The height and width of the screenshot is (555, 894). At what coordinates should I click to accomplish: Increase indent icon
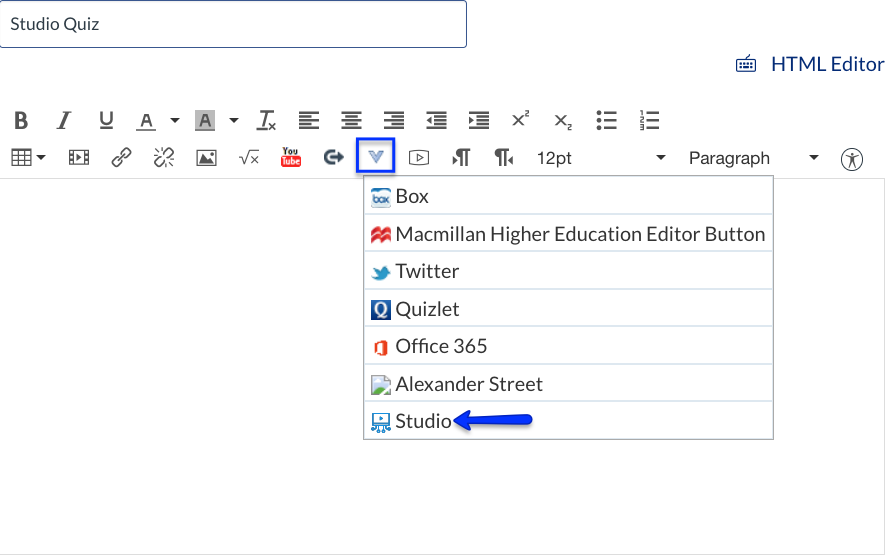click(x=479, y=120)
